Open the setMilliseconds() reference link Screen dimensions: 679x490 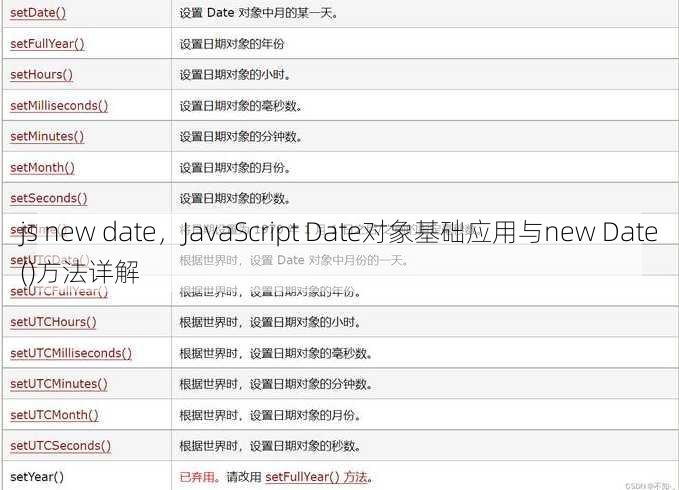(59, 106)
